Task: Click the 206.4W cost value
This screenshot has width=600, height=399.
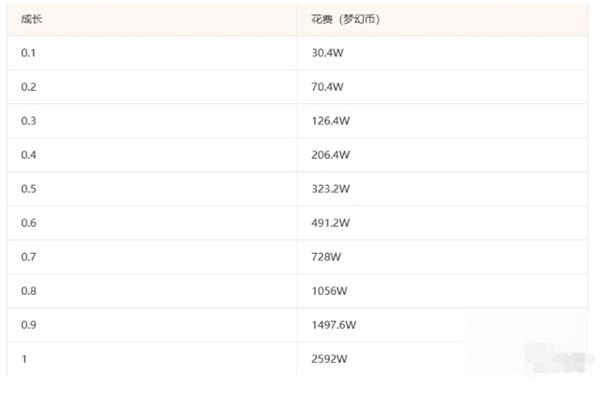Action: point(331,155)
